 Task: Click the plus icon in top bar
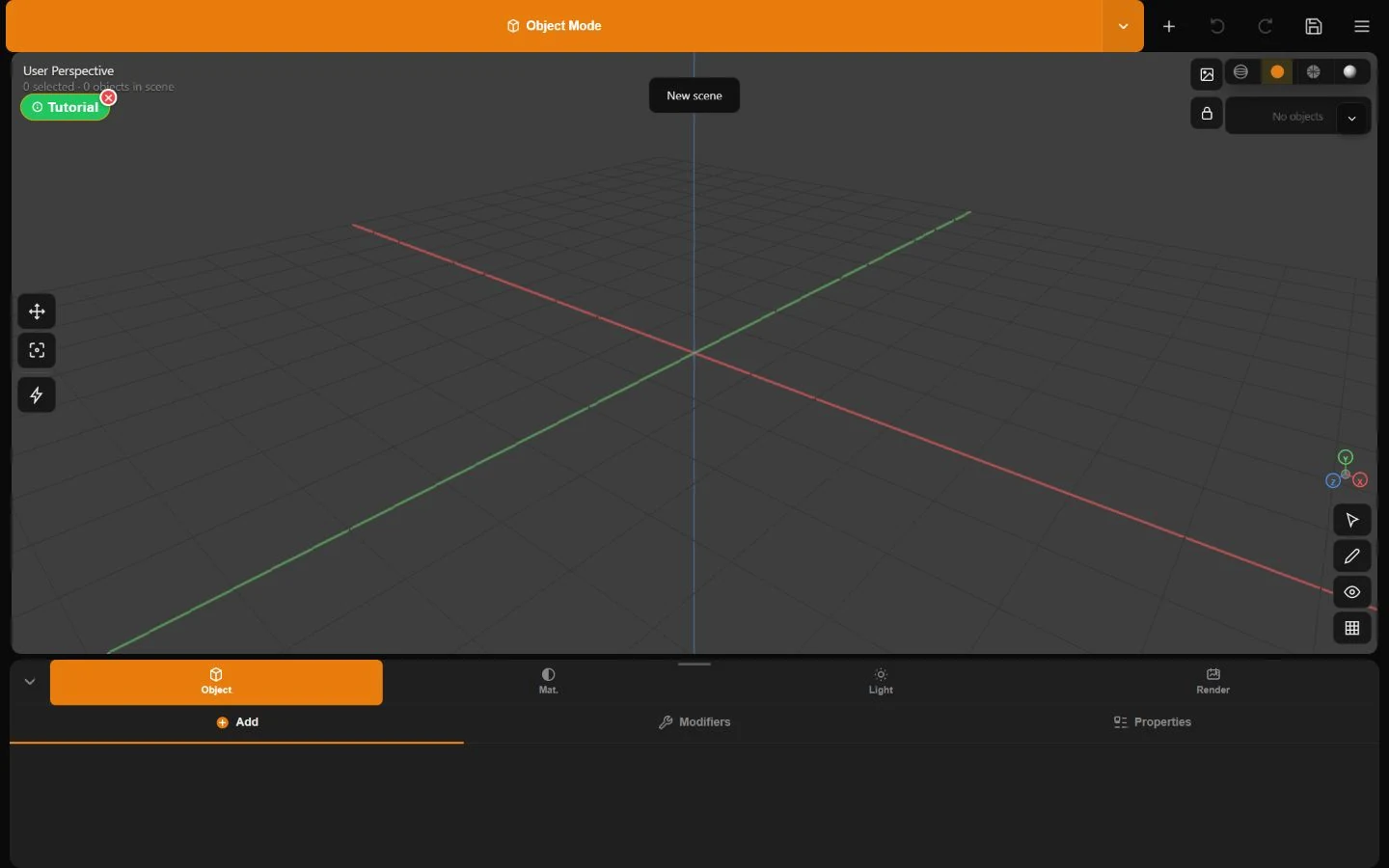[1169, 26]
